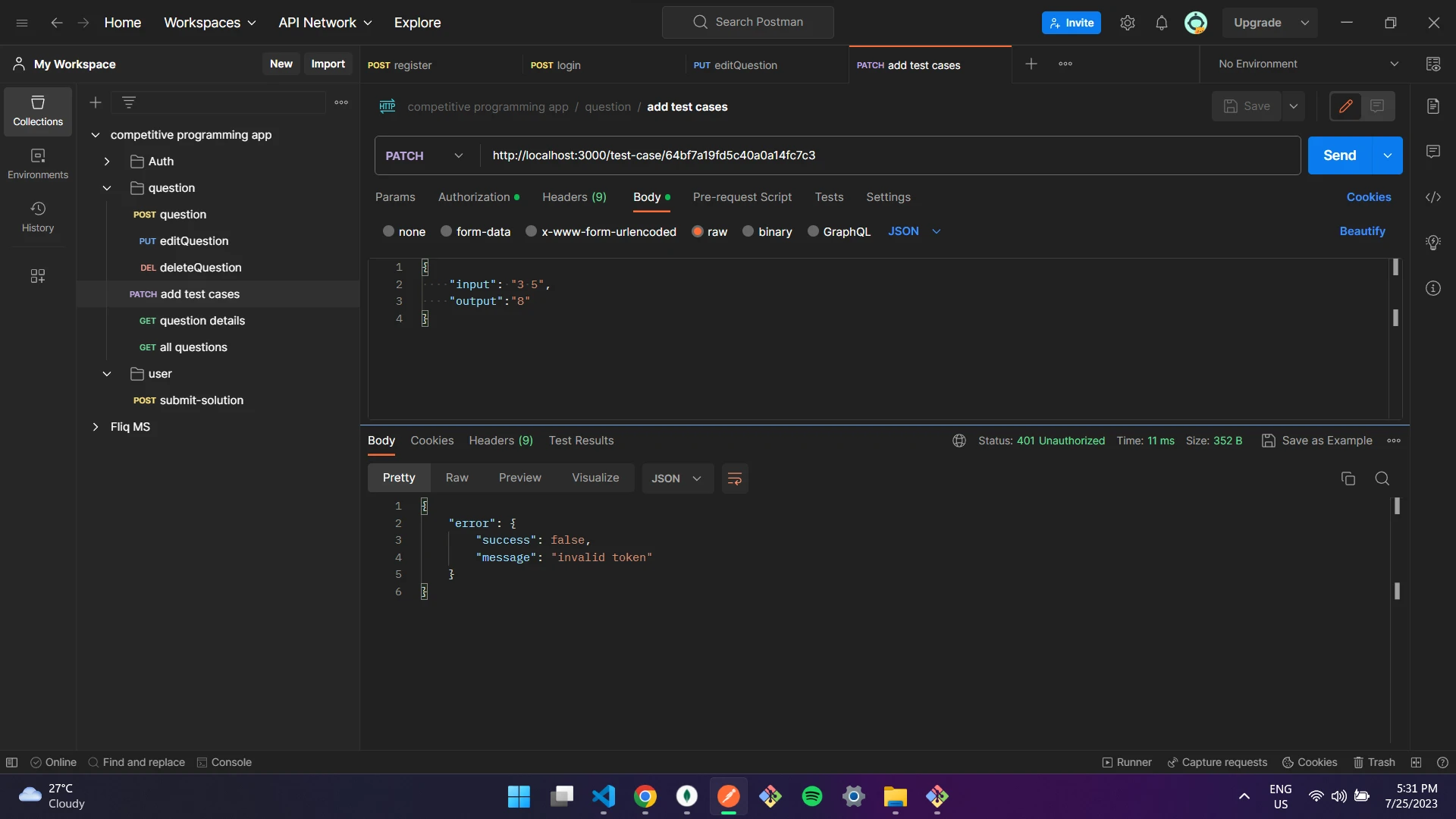Open the History sidebar panel
Screen dimensions: 1456x819
tap(38, 217)
